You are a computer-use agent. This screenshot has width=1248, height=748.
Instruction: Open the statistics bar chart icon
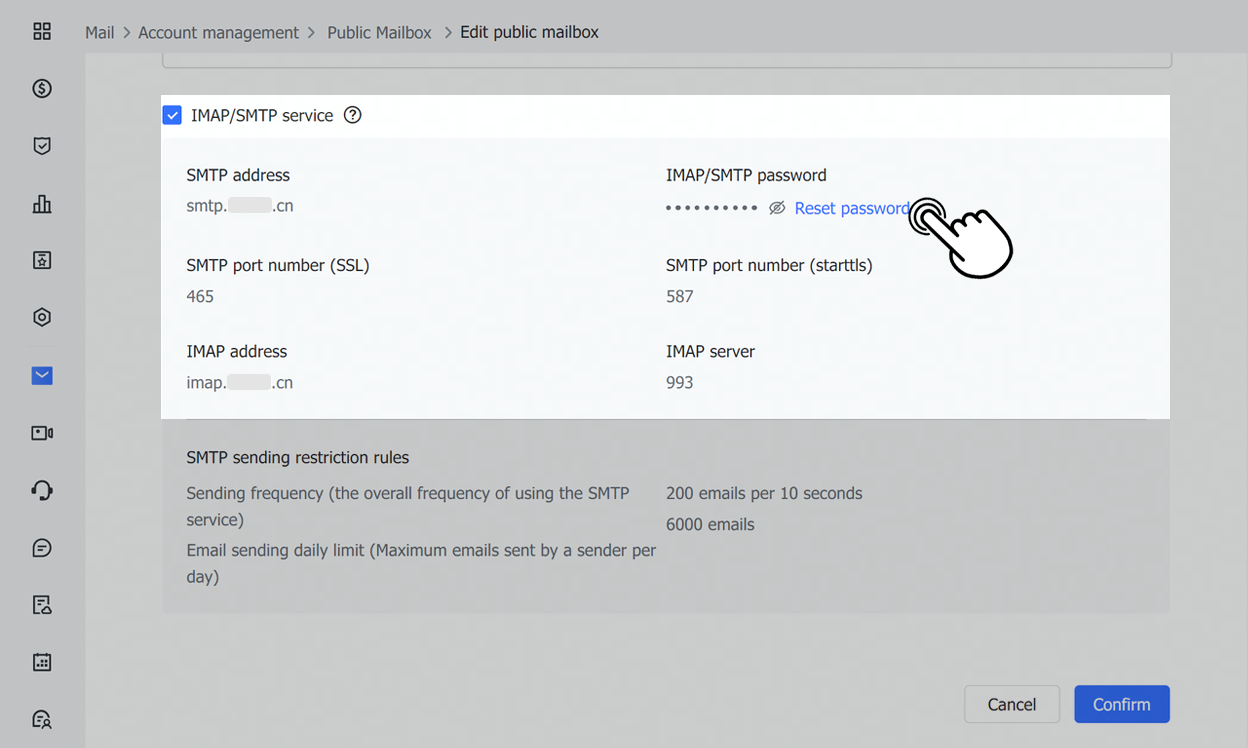(x=41, y=203)
